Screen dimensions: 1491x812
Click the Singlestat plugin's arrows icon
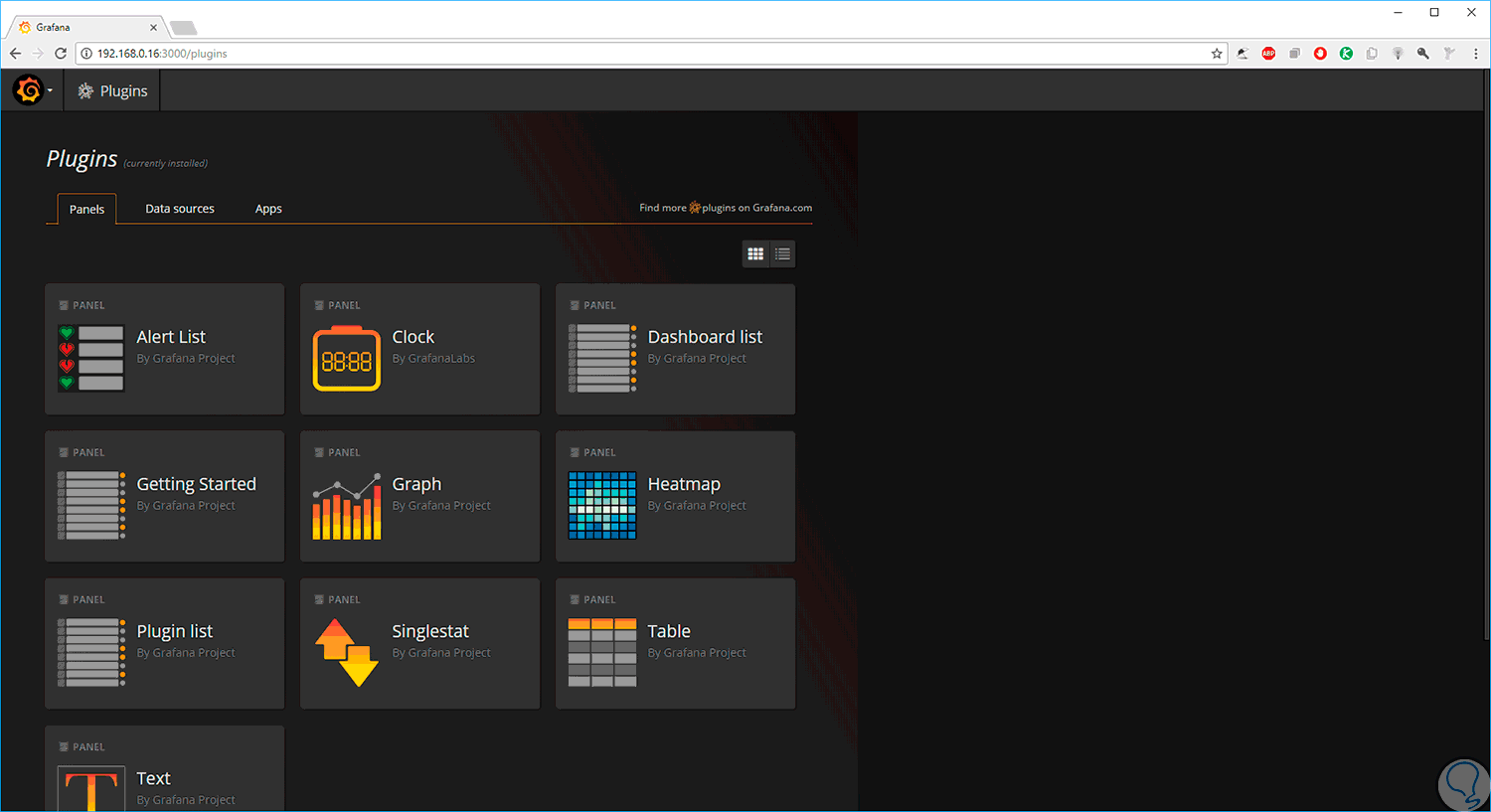click(x=347, y=652)
